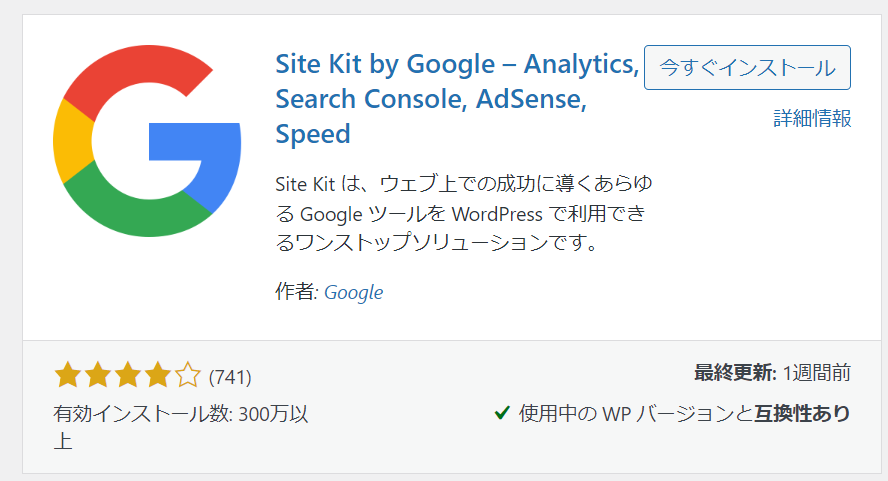
Task: Open the 詳細情報 link
Action: (812, 118)
